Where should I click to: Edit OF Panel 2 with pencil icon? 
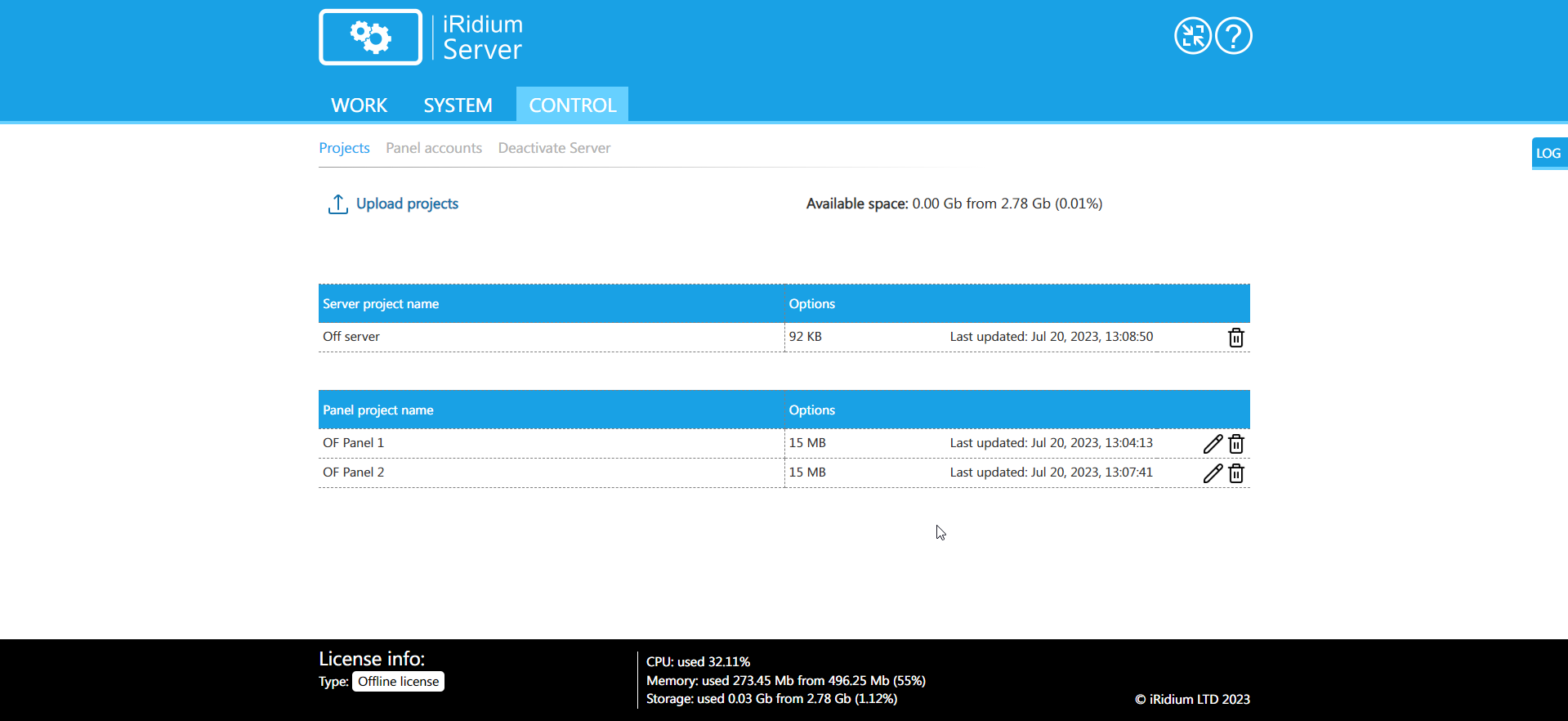coord(1213,473)
